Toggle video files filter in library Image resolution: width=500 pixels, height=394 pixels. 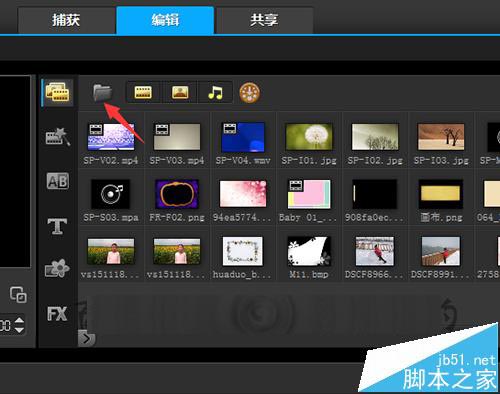coord(143,92)
